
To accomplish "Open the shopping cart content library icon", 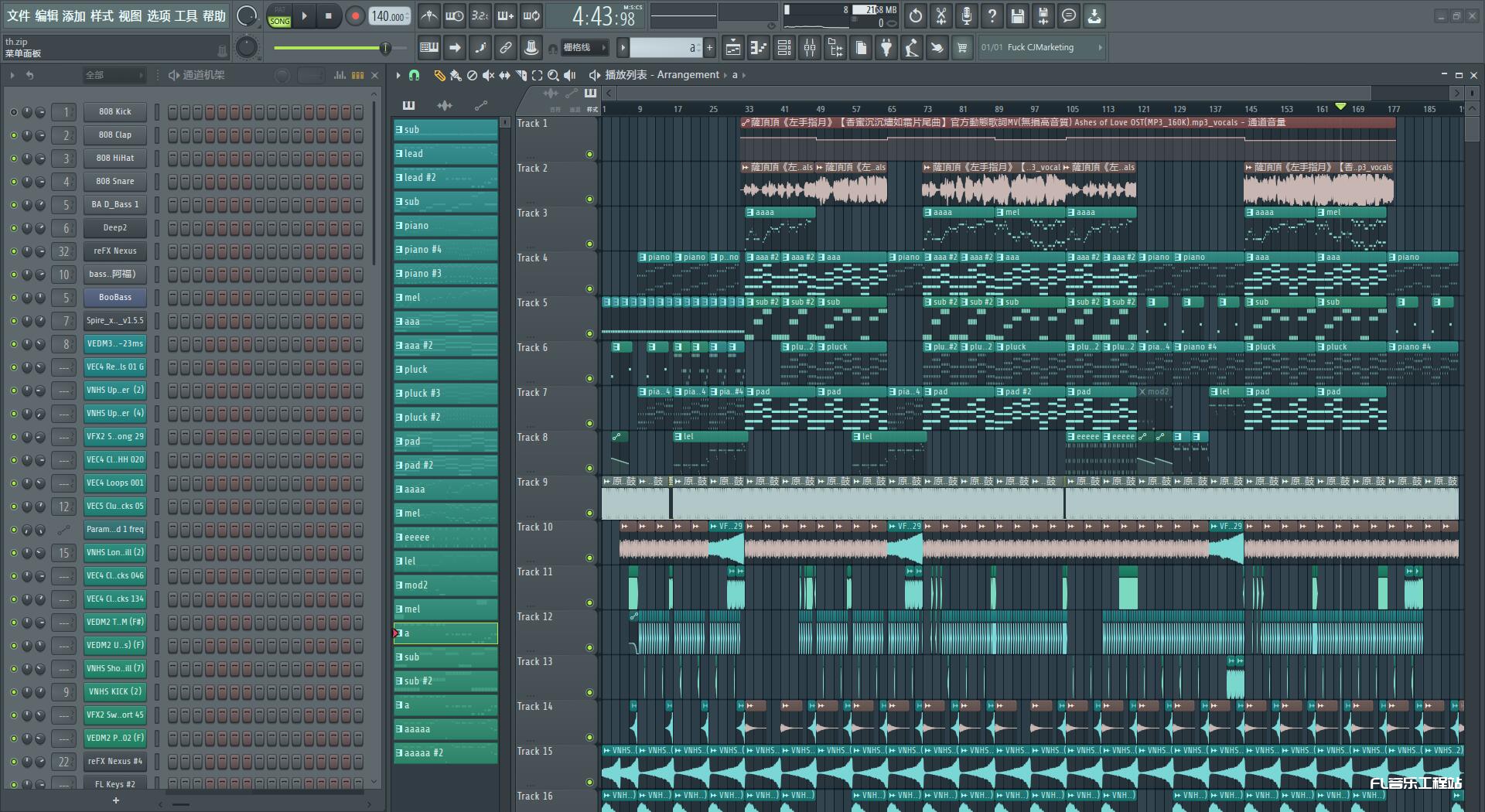I will coord(962,48).
